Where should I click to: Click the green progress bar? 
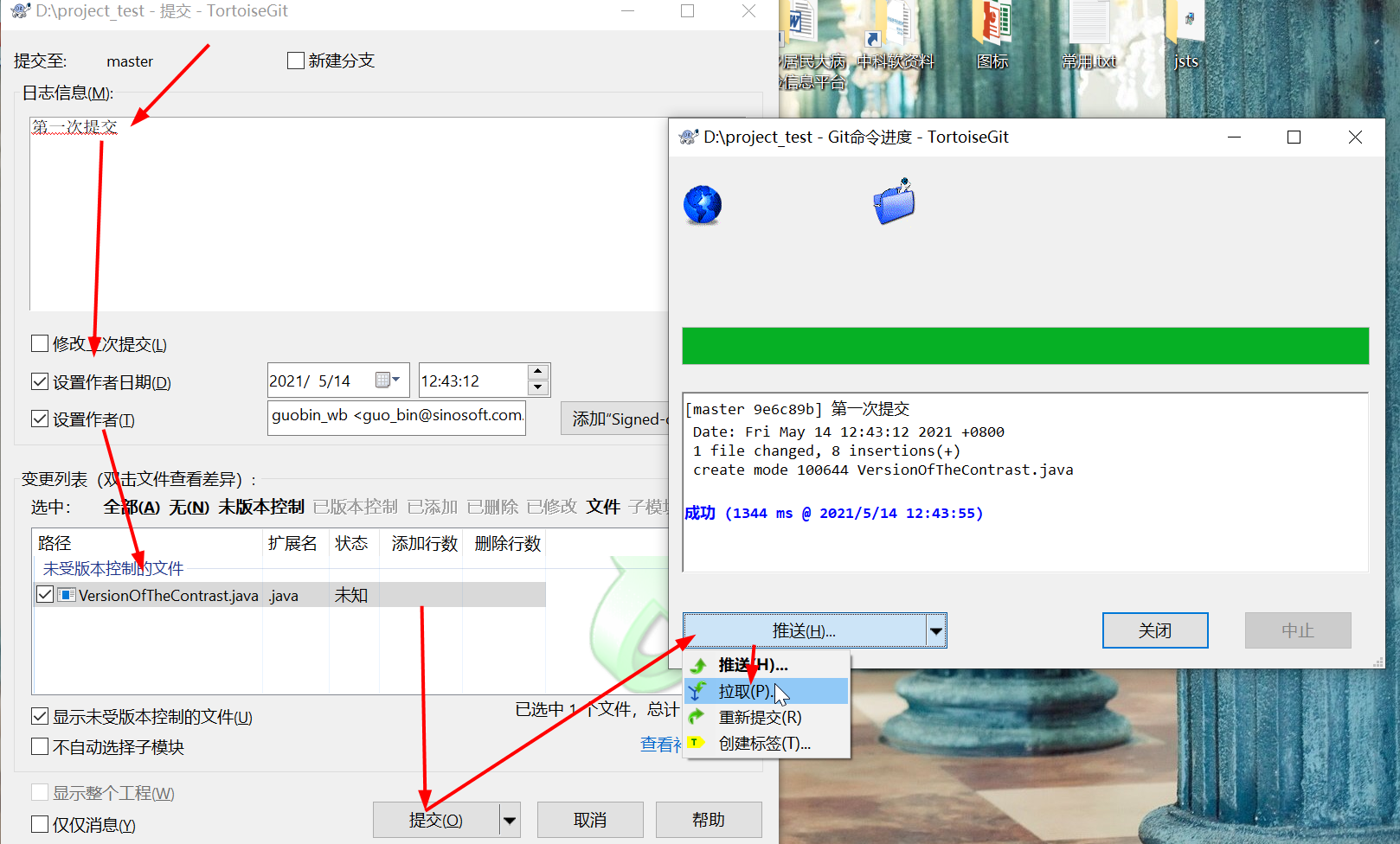pos(1025,346)
